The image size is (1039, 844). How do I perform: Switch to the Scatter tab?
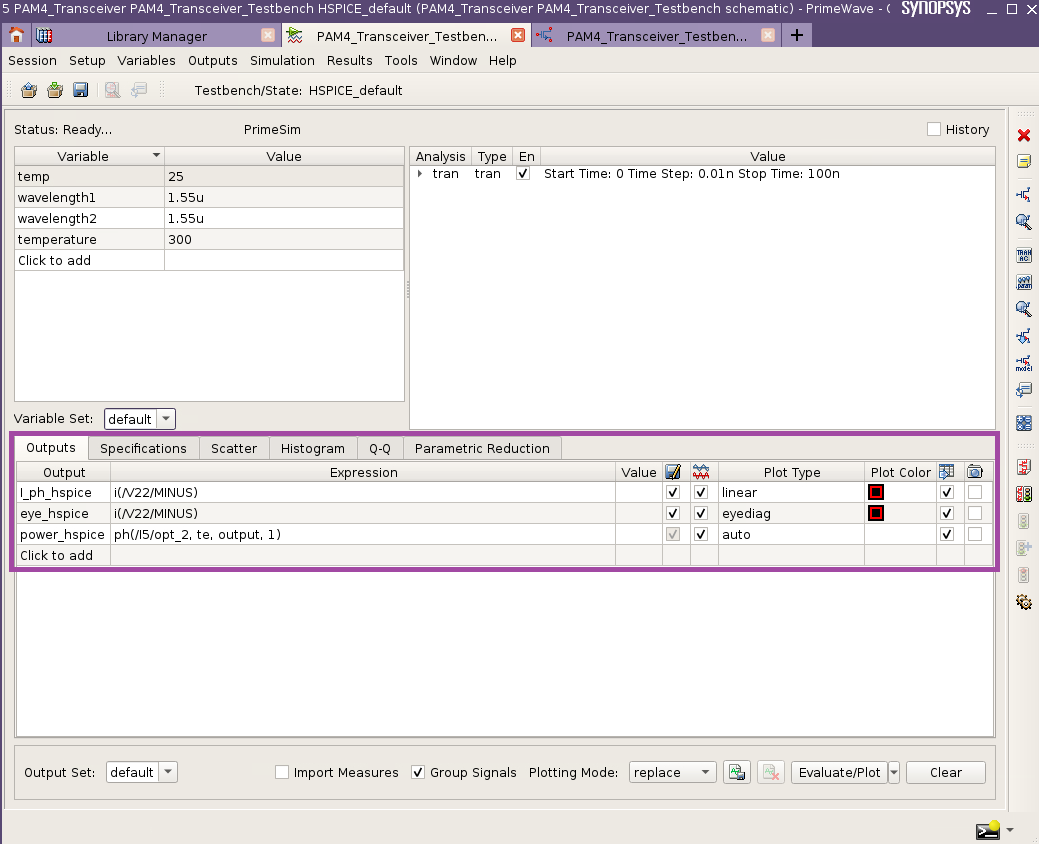click(x=234, y=448)
